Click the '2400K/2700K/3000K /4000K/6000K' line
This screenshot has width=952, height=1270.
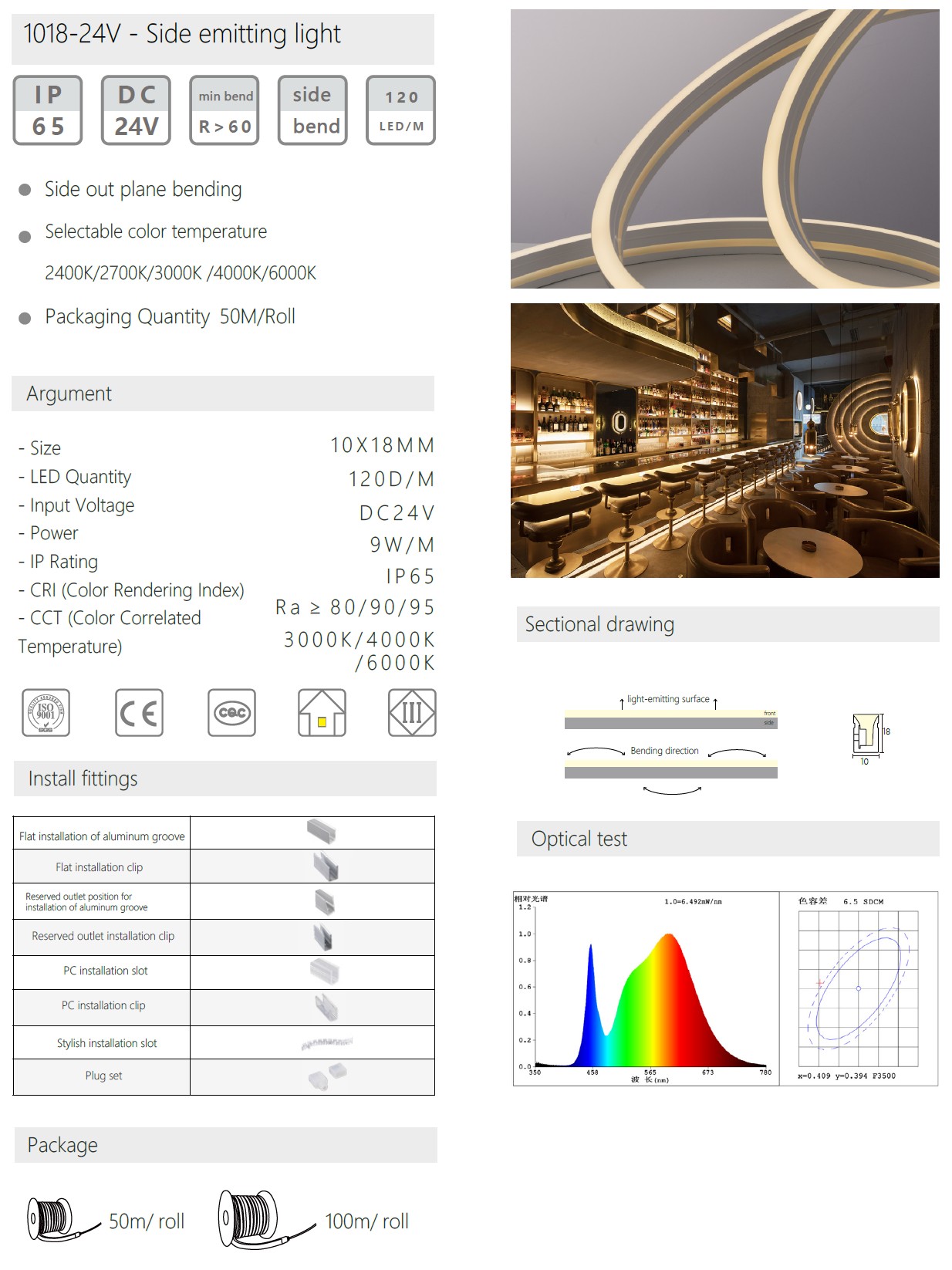tap(181, 273)
